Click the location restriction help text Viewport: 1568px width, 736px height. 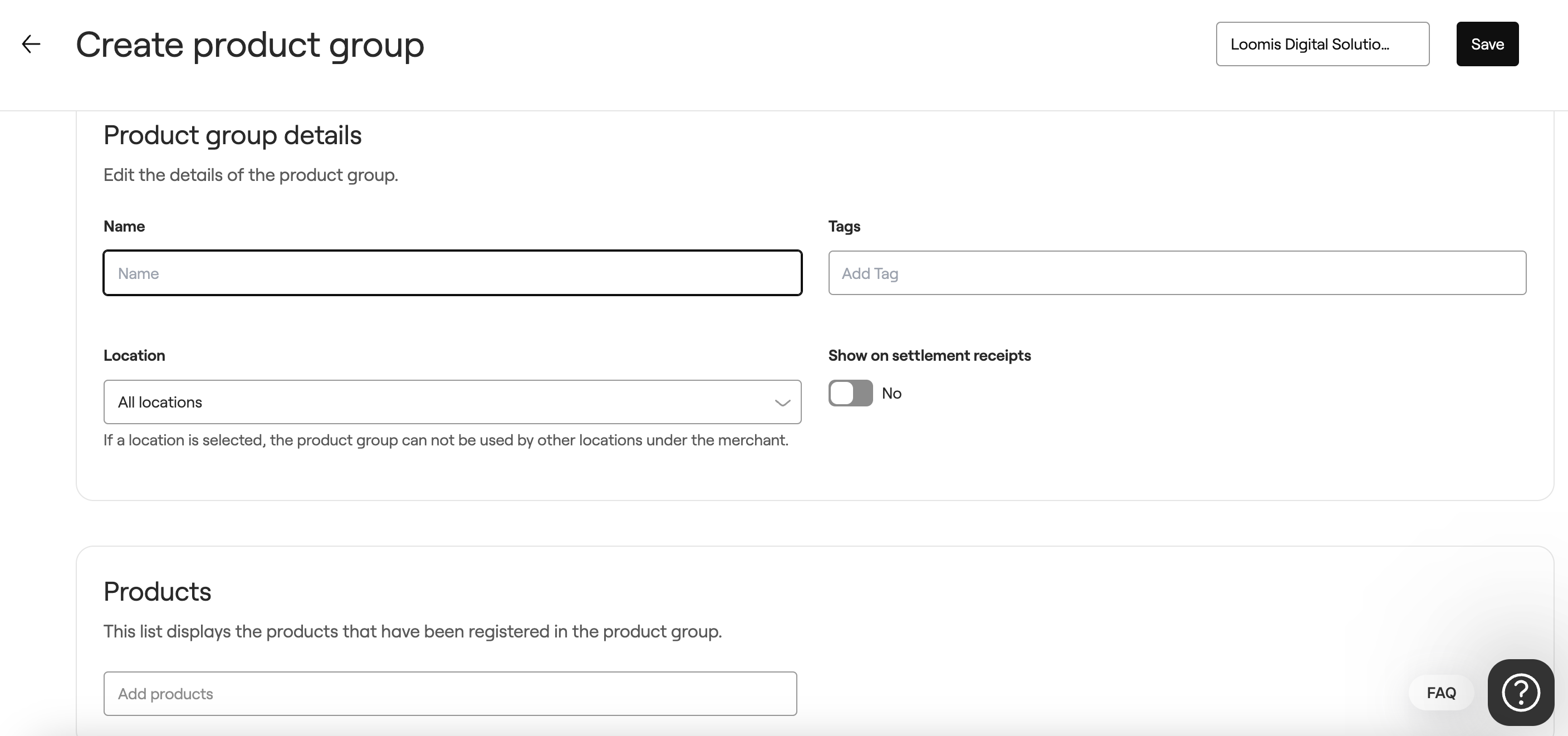[445, 440]
